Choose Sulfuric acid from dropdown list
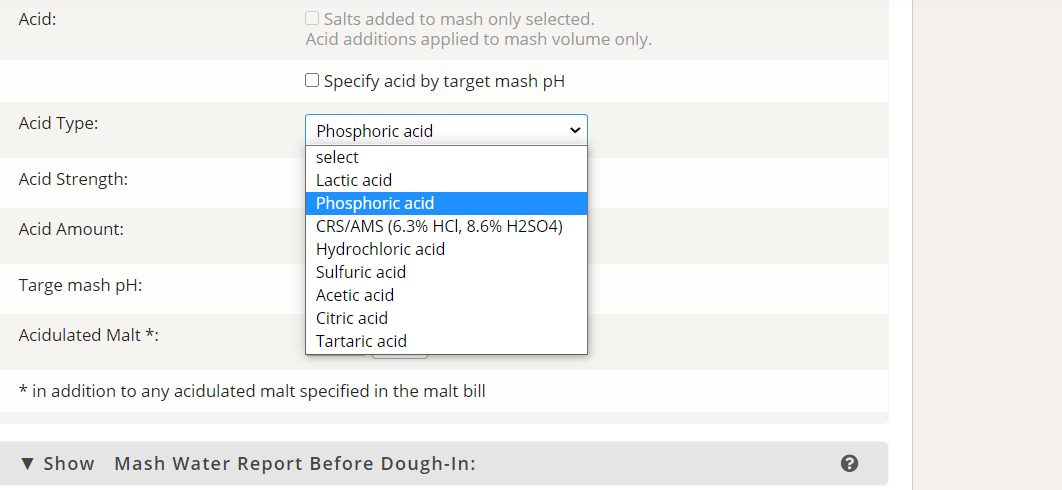 (446, 272)
